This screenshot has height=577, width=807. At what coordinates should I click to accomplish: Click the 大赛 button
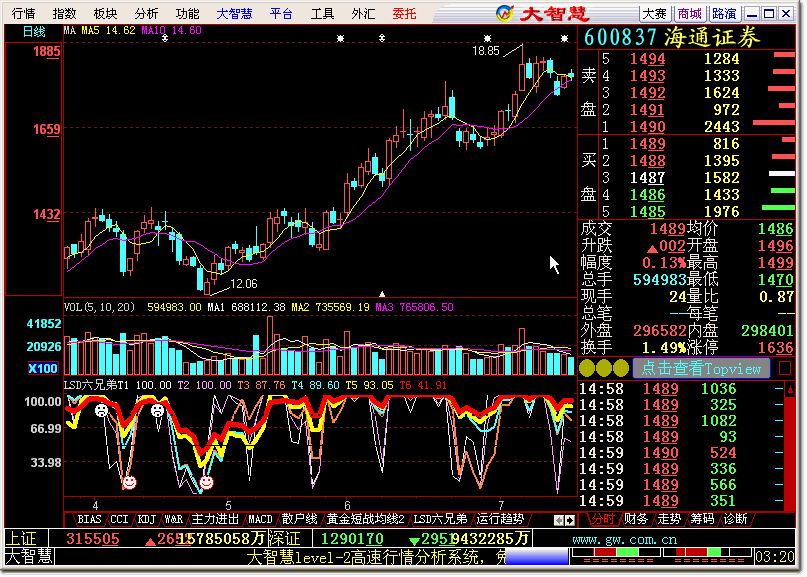click(x=655, y=13)
